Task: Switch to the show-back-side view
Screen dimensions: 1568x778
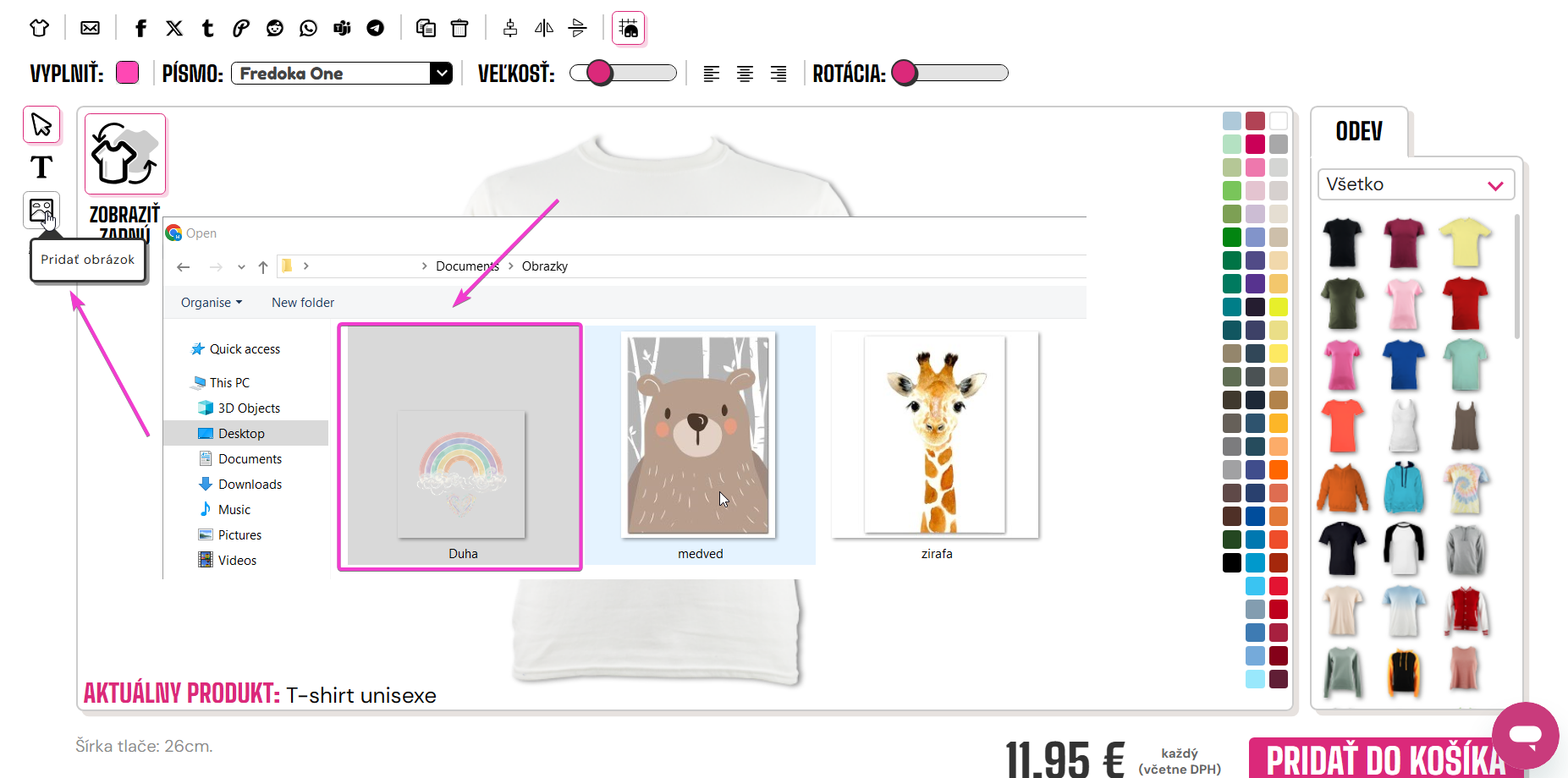Action: click(125, 155)
